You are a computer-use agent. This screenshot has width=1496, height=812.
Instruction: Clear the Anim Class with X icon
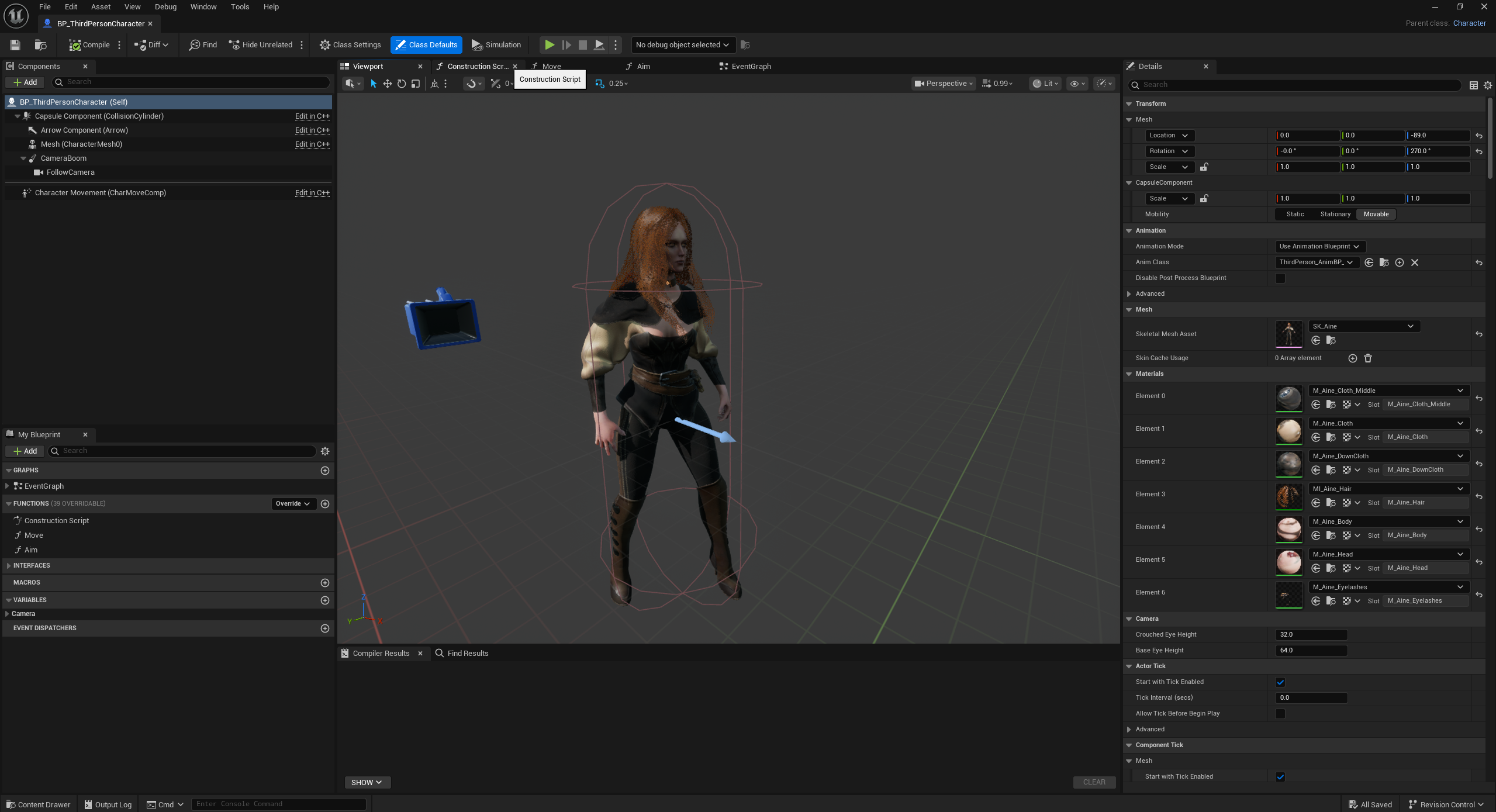point(1415,262)
